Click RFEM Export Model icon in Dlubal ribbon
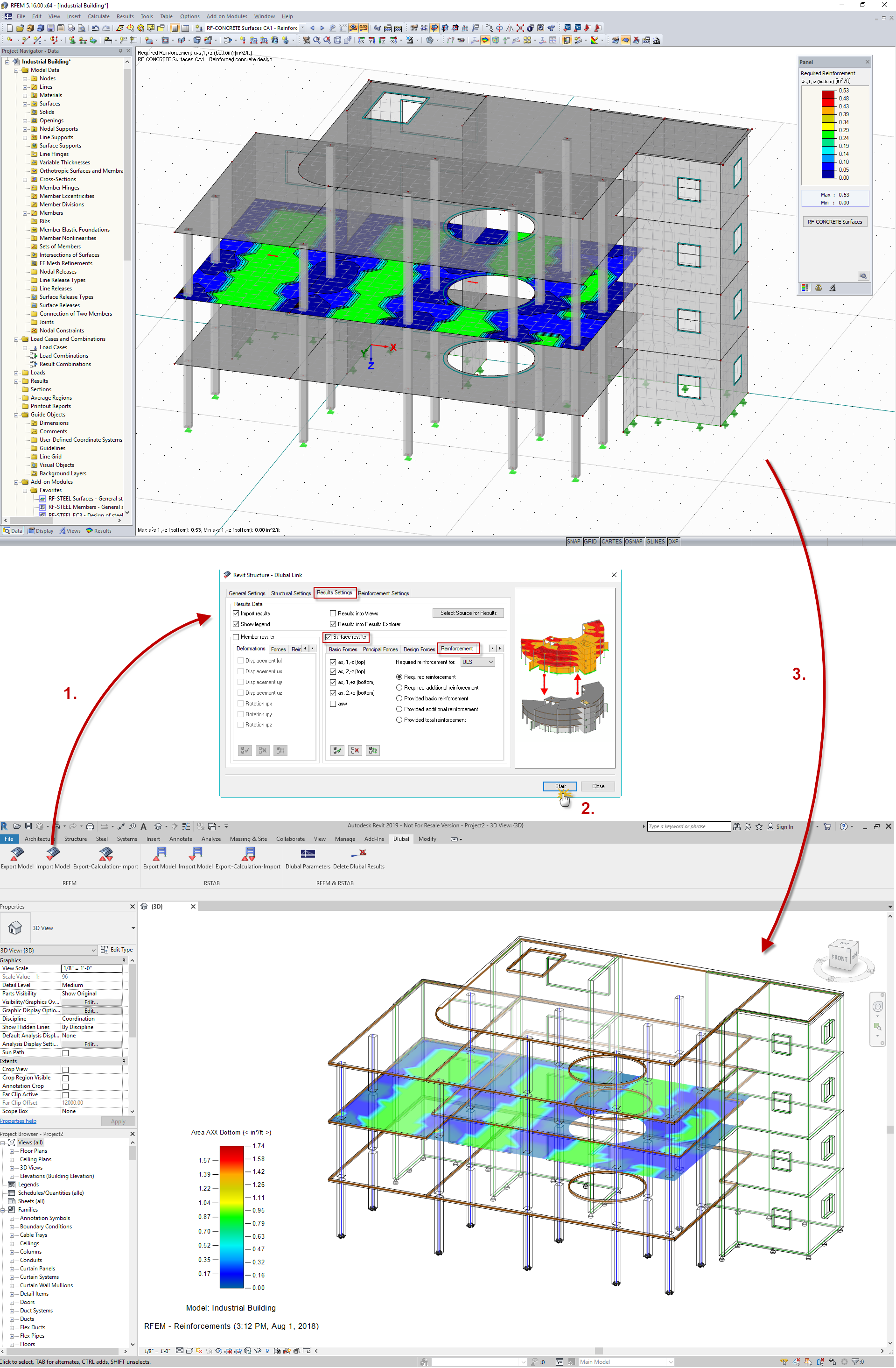 tap(17, 854)
